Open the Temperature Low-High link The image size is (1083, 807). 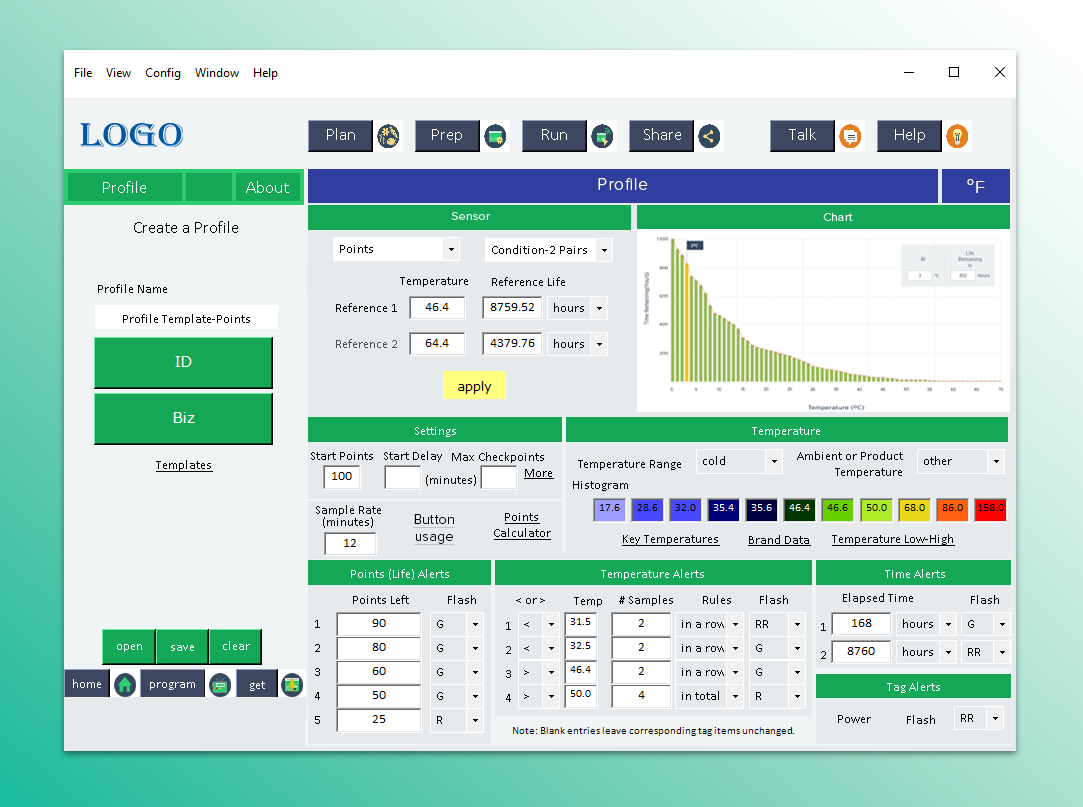tap(892, 540)
